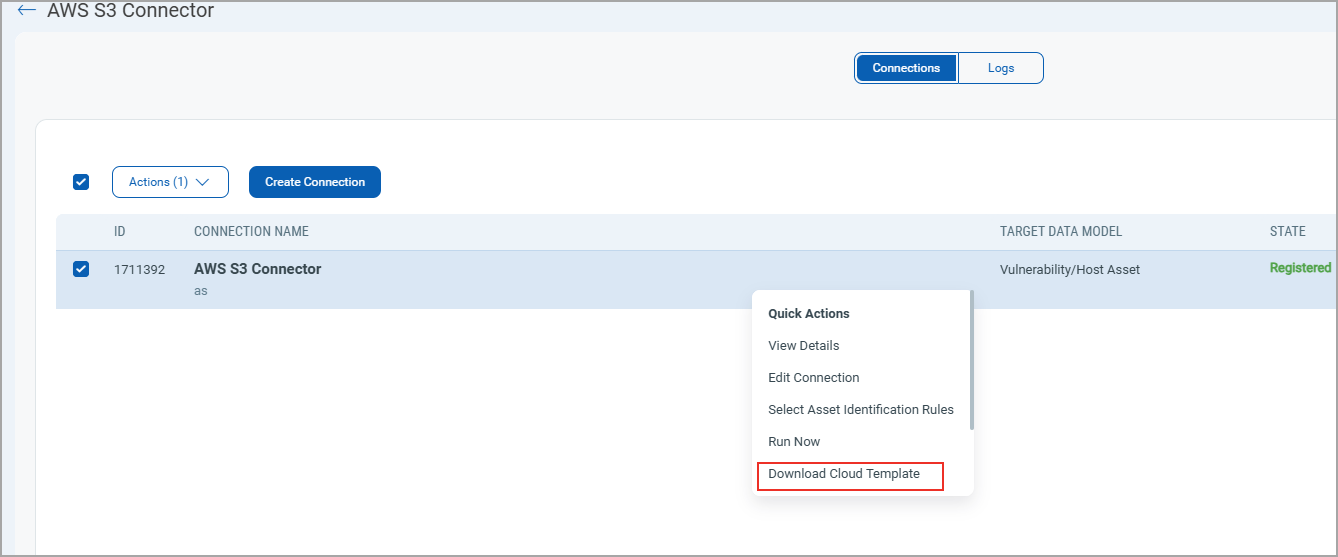Open the Logs tab
The width and height of the screenshot is (1338, 557).
1000,68
